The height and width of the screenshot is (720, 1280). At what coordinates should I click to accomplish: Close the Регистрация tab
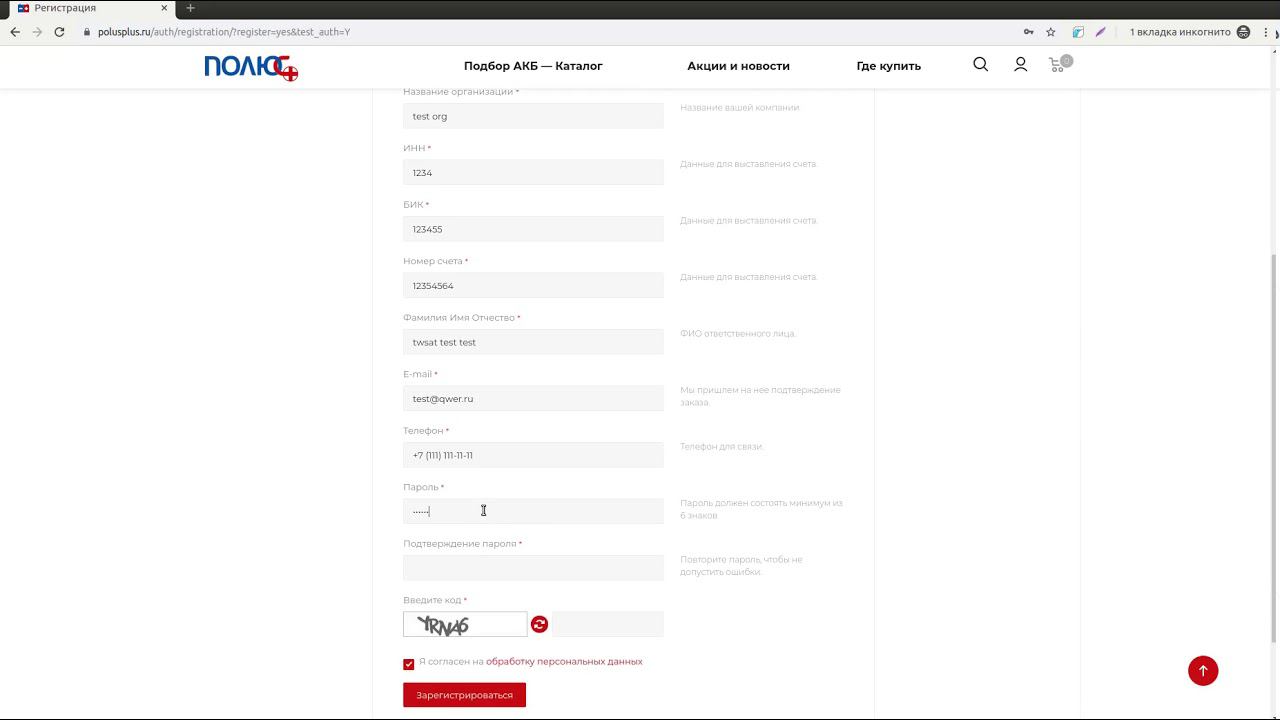pos(164,8)
